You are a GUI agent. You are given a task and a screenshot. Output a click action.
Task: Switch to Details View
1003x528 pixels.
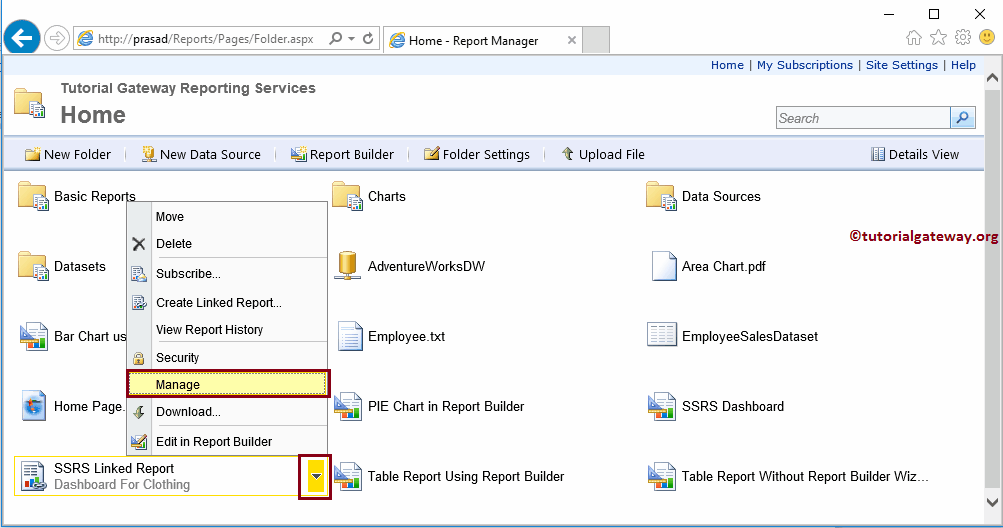point(915,154)
